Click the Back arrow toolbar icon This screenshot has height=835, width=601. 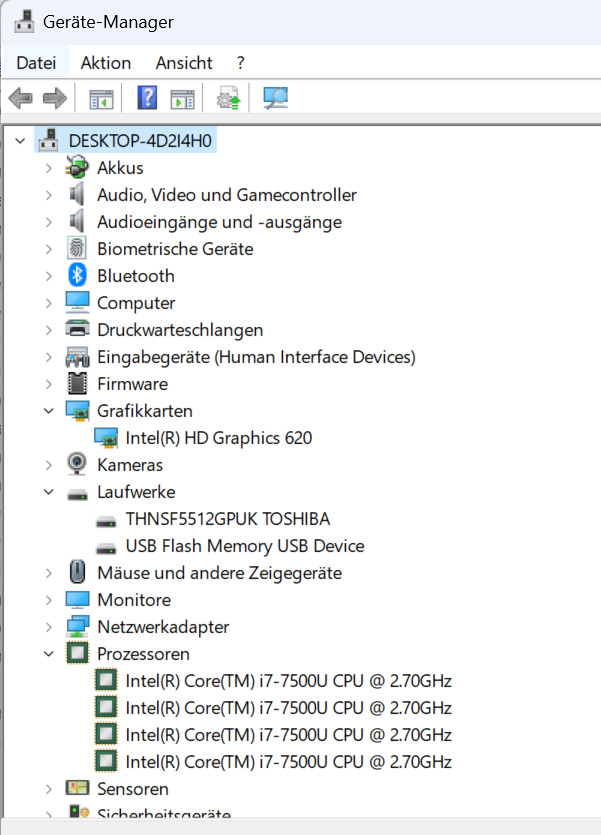[21, 99]
